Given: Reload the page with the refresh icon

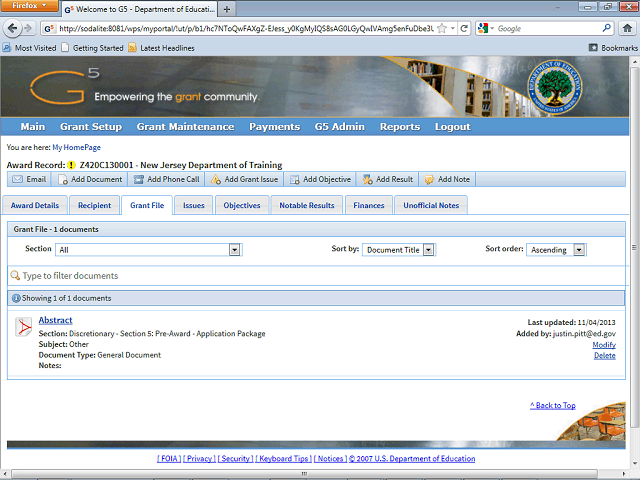Looking at the screenshot, I should pos(464,28).
